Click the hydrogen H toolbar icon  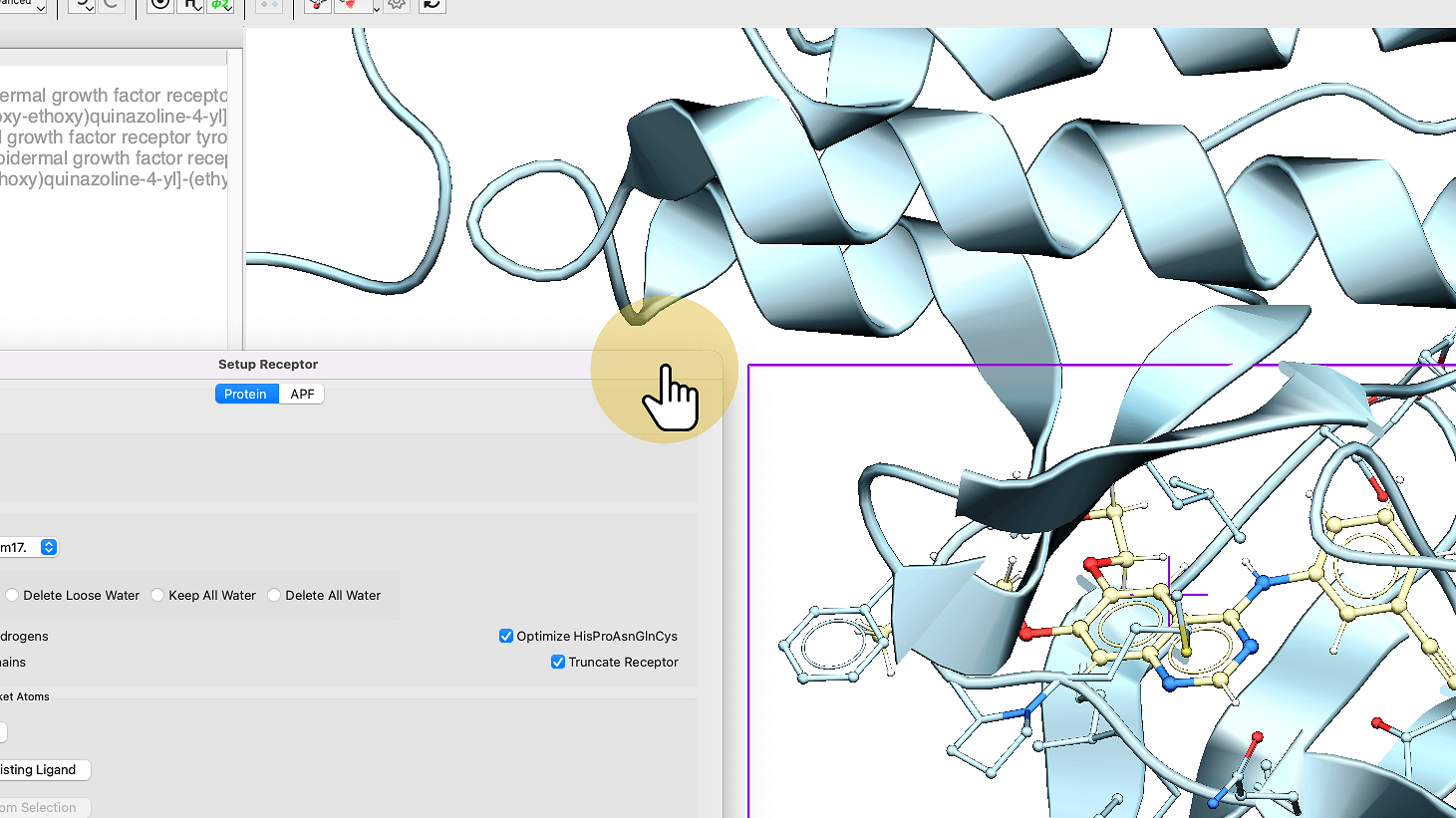(190, 5)
